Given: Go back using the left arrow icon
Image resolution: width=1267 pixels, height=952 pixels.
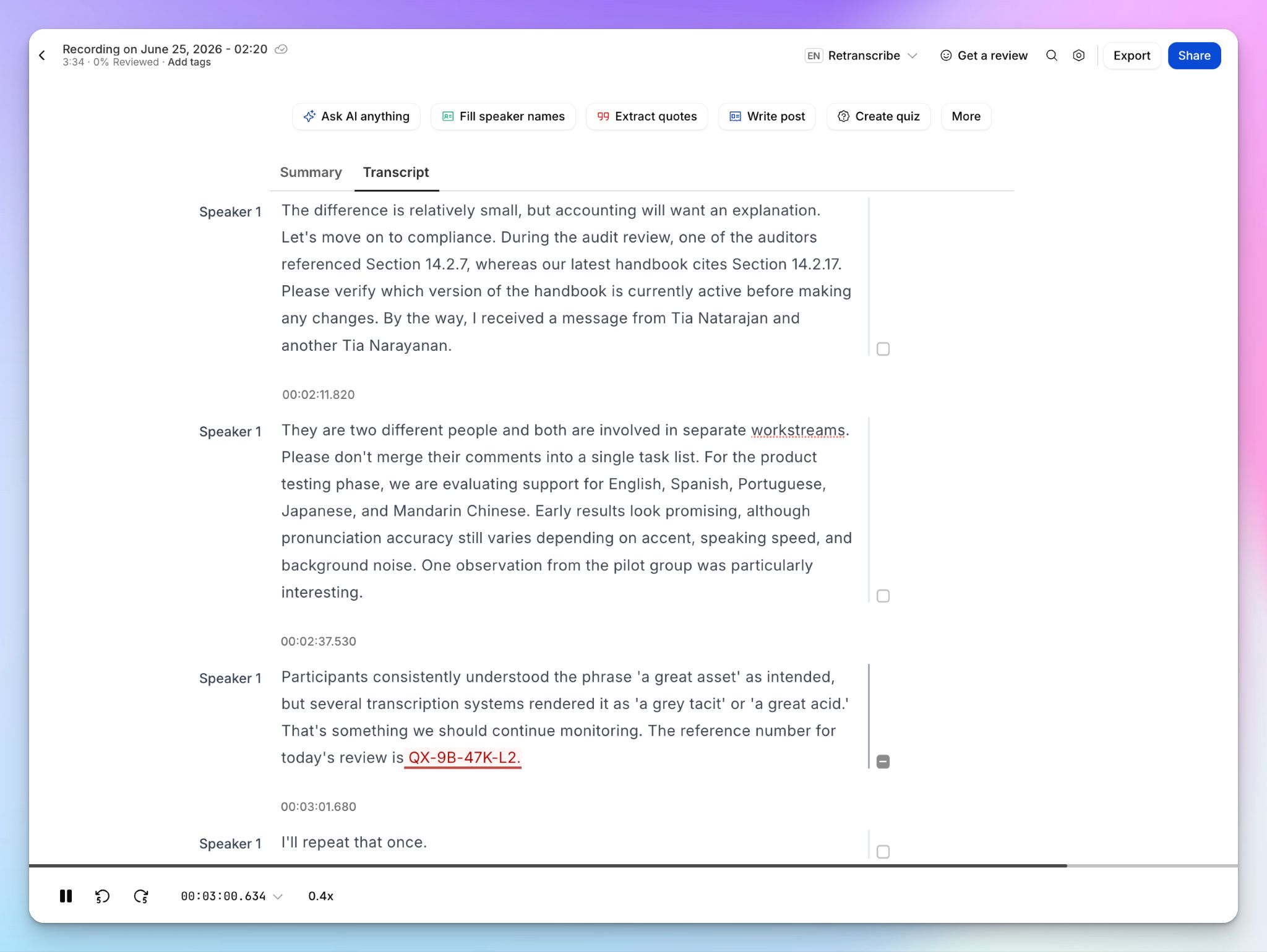Looking at the screenshot, I should (42, 56).
